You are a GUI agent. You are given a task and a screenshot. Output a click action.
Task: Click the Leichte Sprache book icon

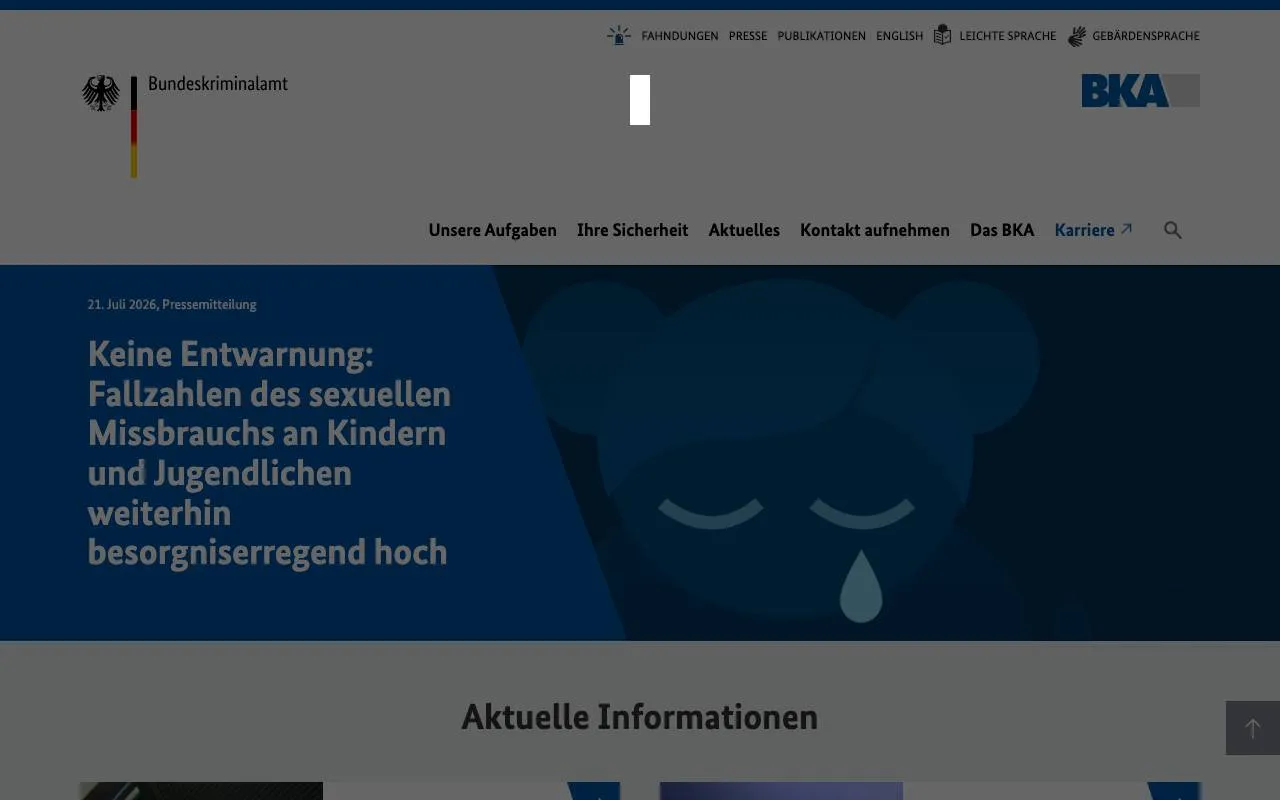tap(943, 35)
